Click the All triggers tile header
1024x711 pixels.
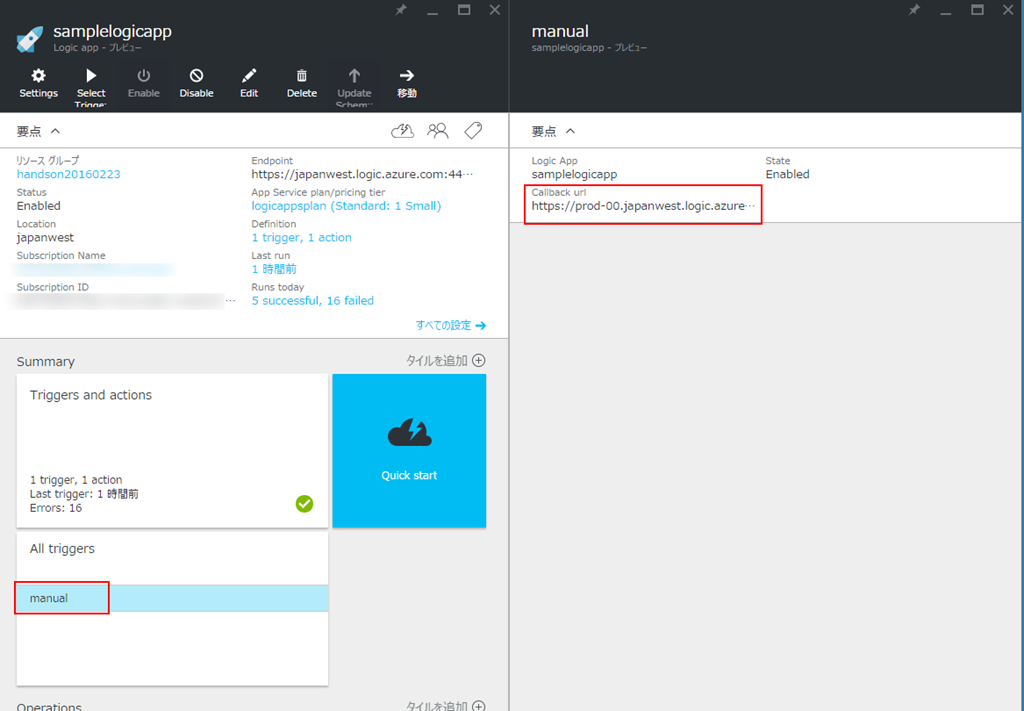(x=62, y=548)
